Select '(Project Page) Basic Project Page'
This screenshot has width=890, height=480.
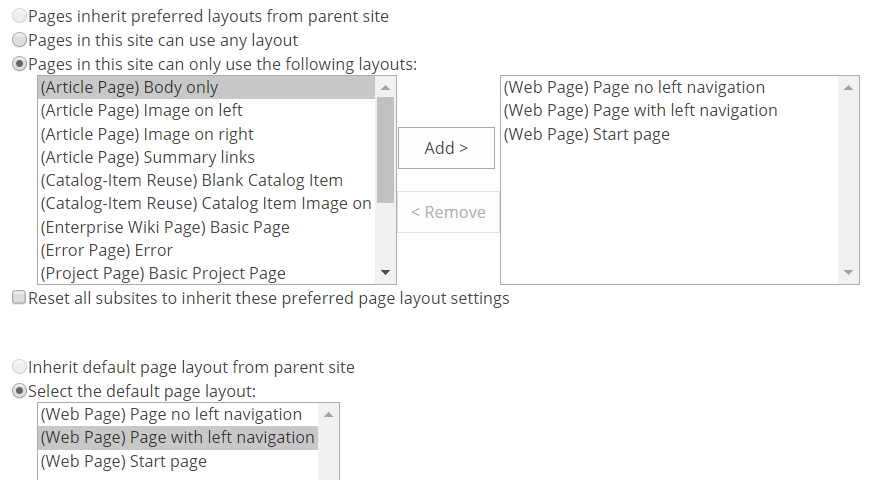207,273
